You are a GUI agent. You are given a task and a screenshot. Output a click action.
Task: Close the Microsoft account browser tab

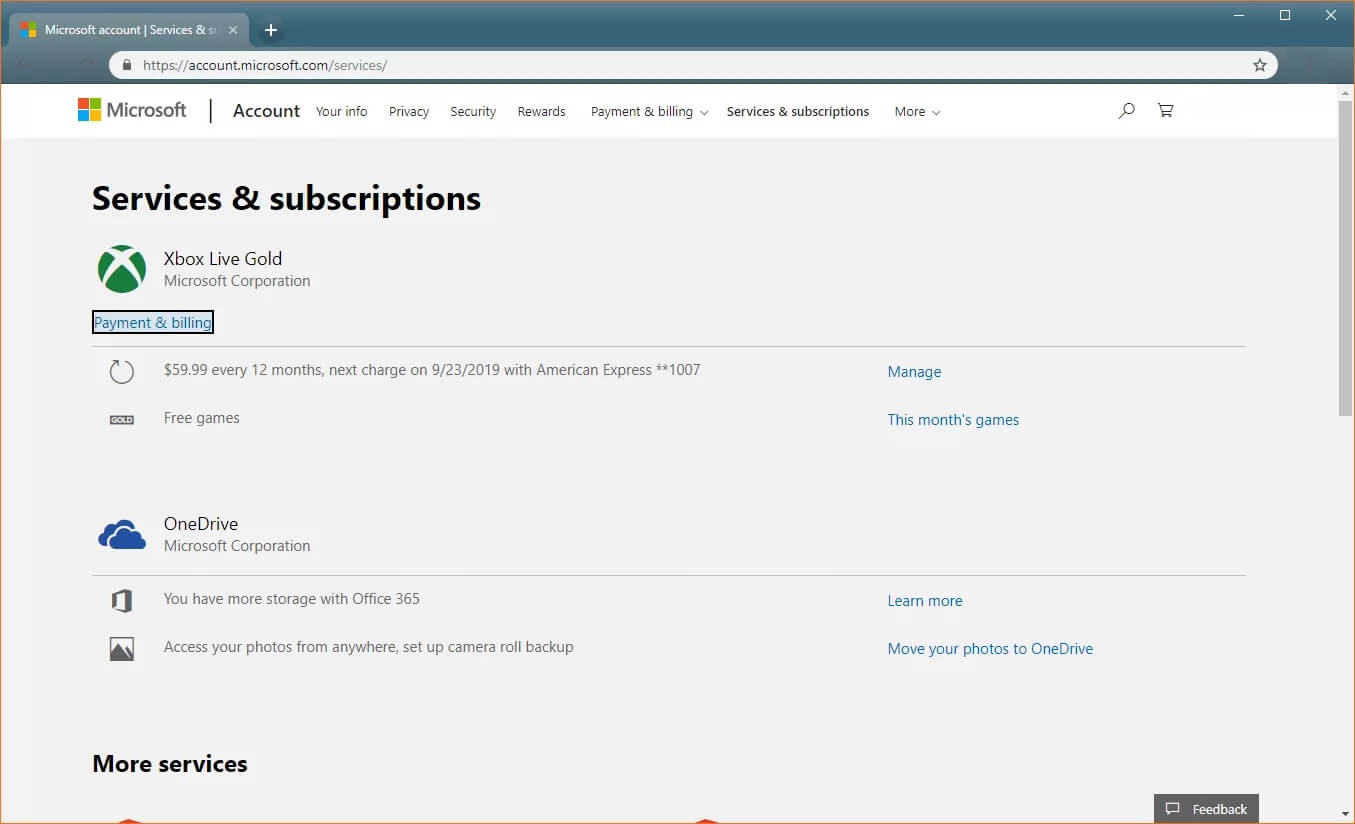pos(232,30)
